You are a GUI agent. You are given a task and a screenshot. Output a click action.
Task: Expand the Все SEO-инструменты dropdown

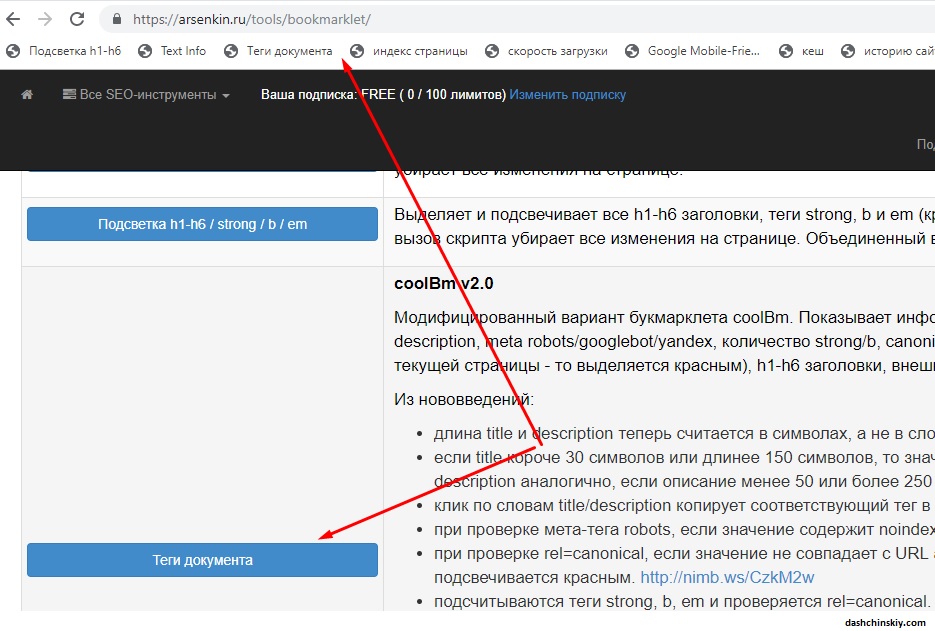146,94
